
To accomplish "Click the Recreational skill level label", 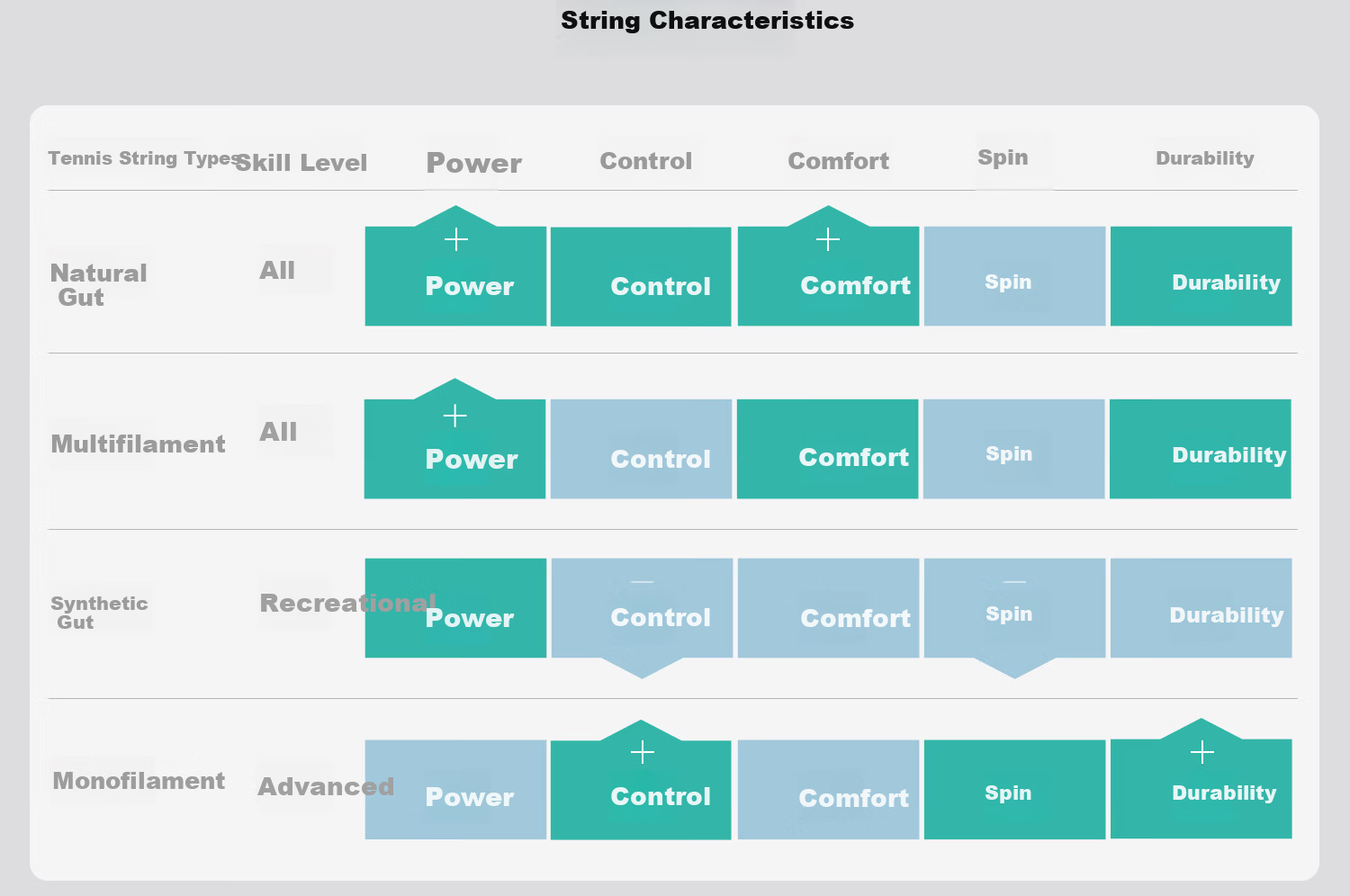I will pos(348,603).
